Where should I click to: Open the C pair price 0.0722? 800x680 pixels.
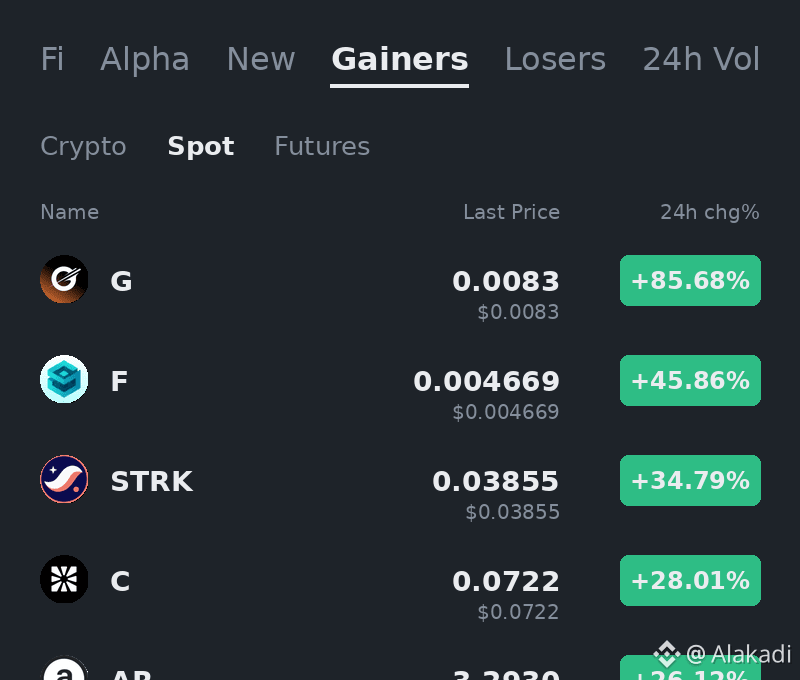coord(506,582)
